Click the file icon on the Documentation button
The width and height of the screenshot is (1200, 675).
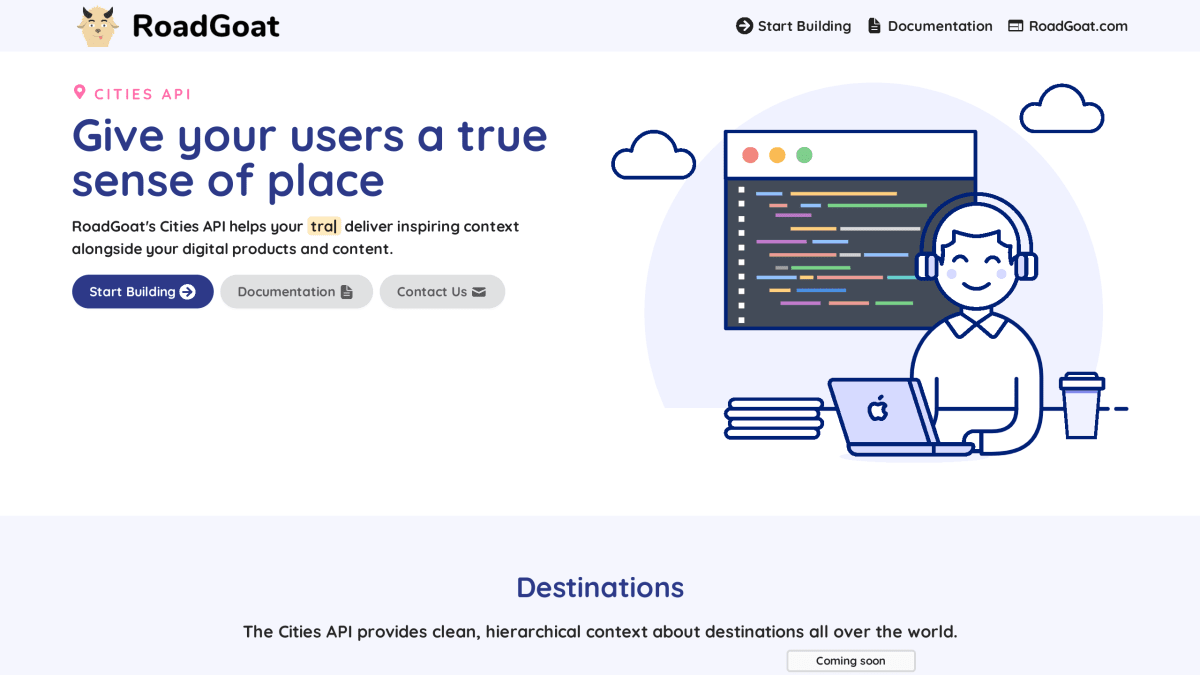click(x=347, y=292)
